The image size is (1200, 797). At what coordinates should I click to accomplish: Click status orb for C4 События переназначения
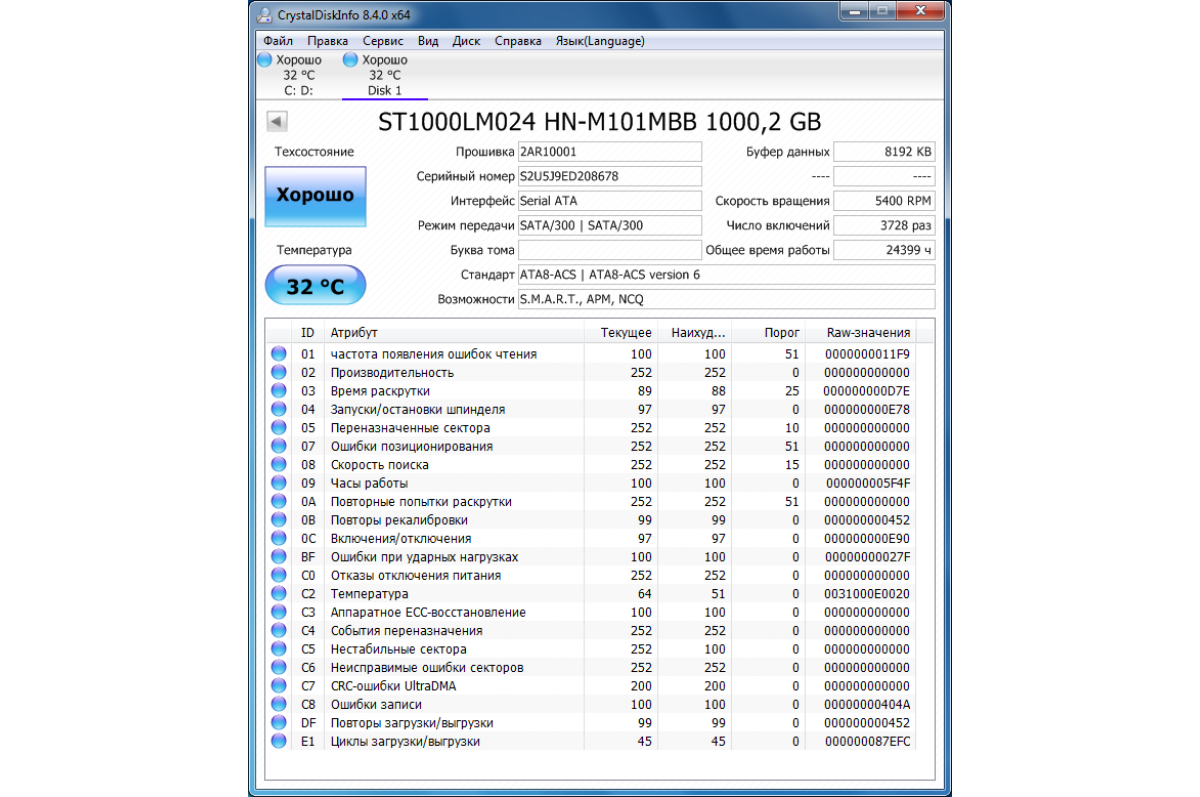click(278, 631)
